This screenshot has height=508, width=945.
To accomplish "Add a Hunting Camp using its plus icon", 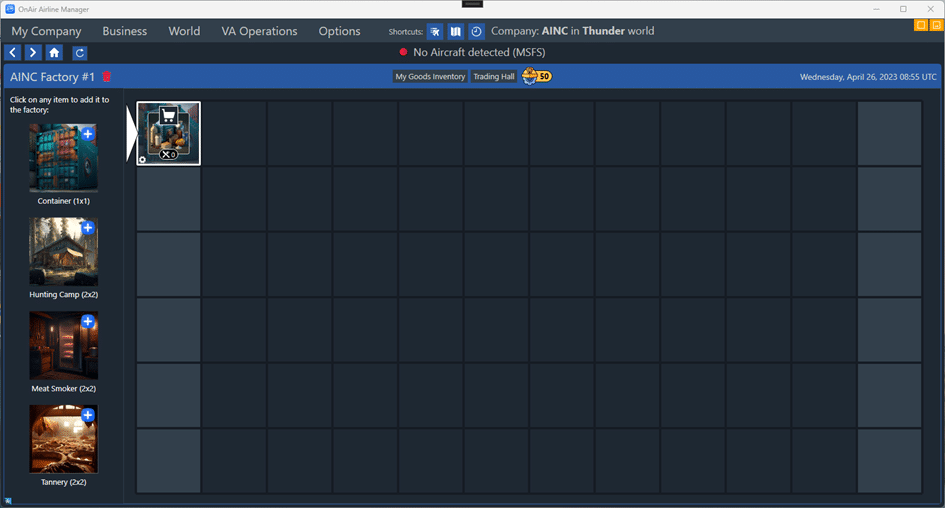I will (88, 227).
